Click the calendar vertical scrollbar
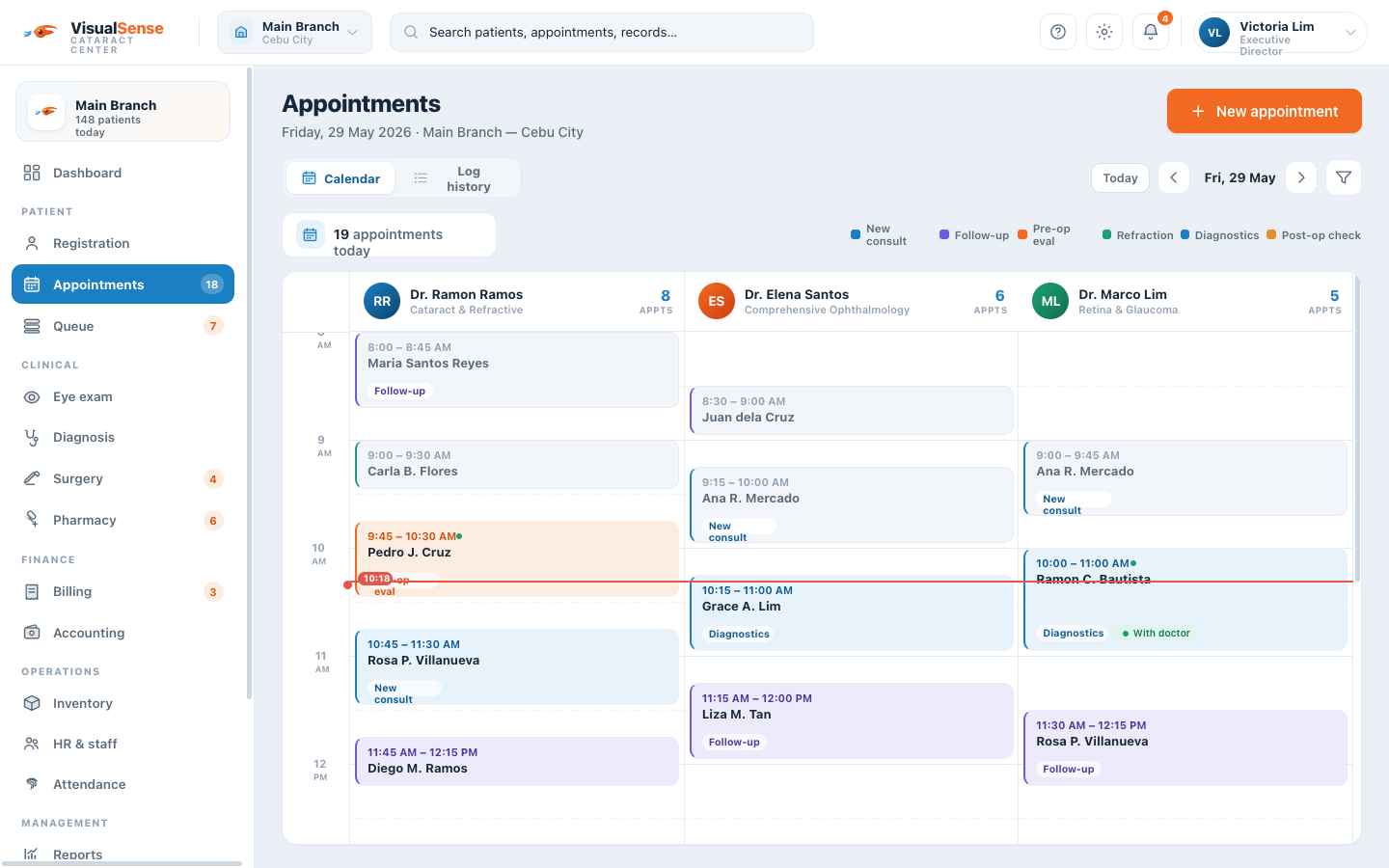 coord(1357,427)
